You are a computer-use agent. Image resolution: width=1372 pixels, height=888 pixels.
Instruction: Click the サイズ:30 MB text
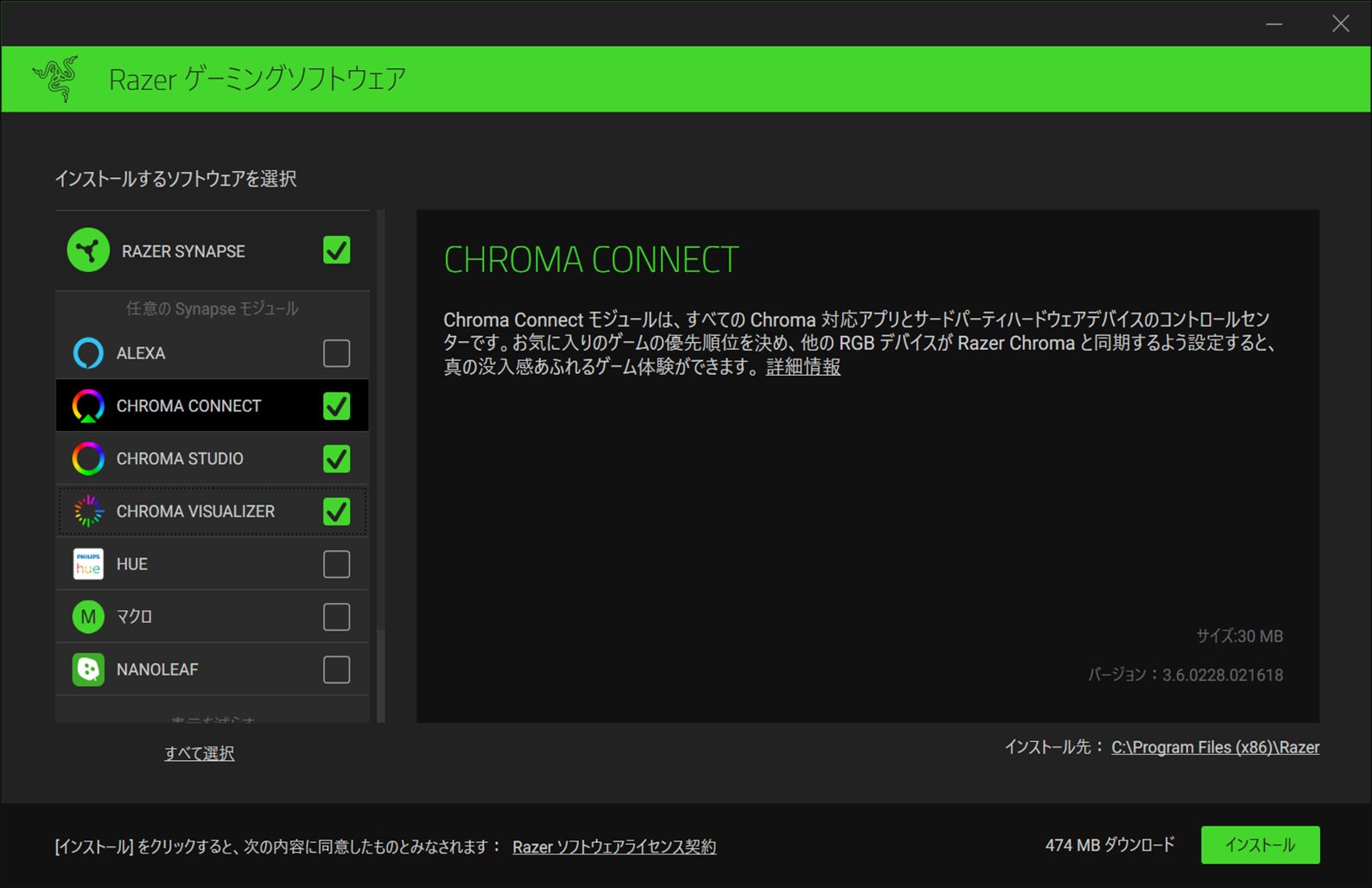pos(1239,637)
